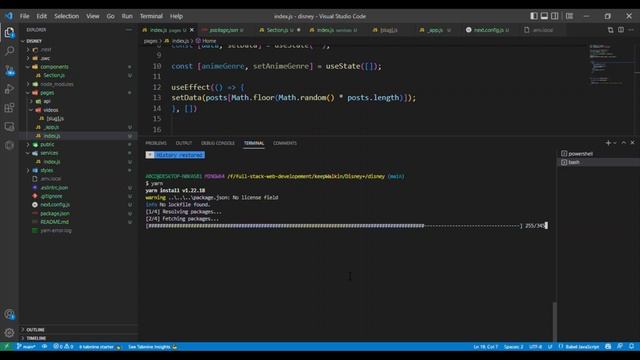Image resolution: width=640 pixels, height=360 pixels.
Task: Click the feedback icon in status bar
Action: click(620, 347)
